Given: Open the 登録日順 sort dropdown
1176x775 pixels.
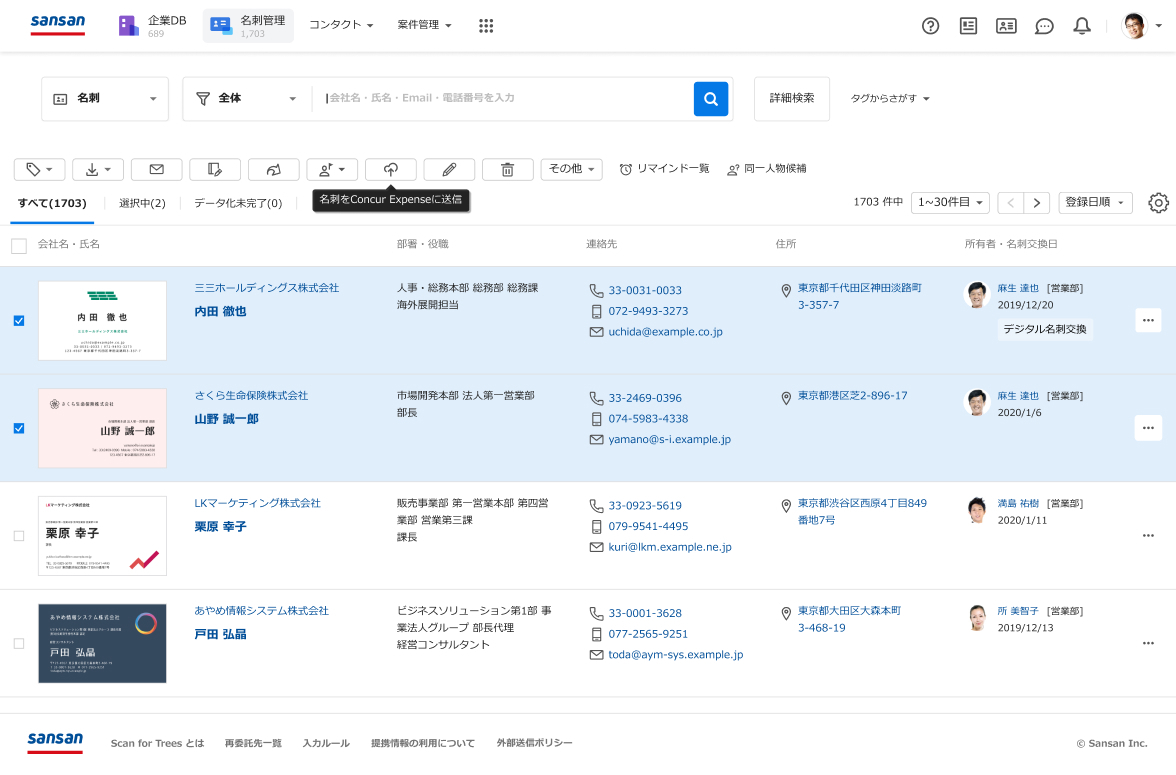Looking at the screenshot, I should [1095, 203].
